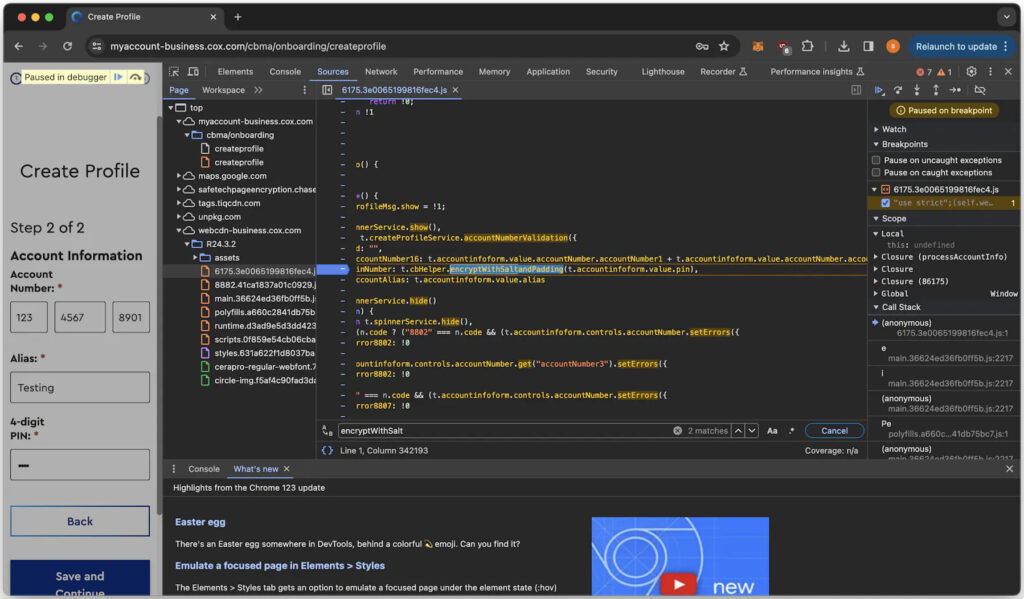Open the Easter egg link
This screenshot has width=1024, height=599.
200,522
